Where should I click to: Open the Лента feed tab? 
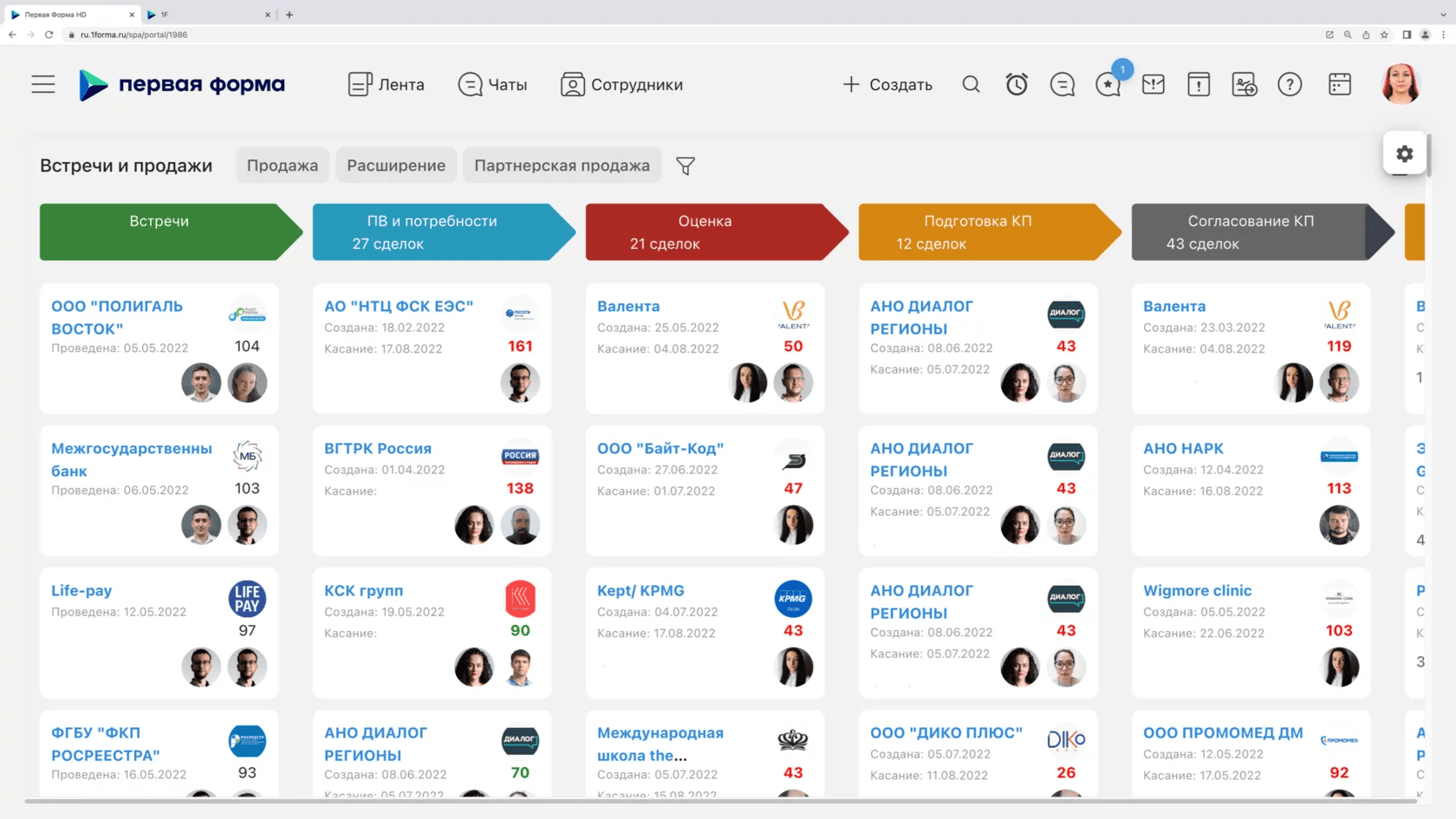click(x=387, y=84)
